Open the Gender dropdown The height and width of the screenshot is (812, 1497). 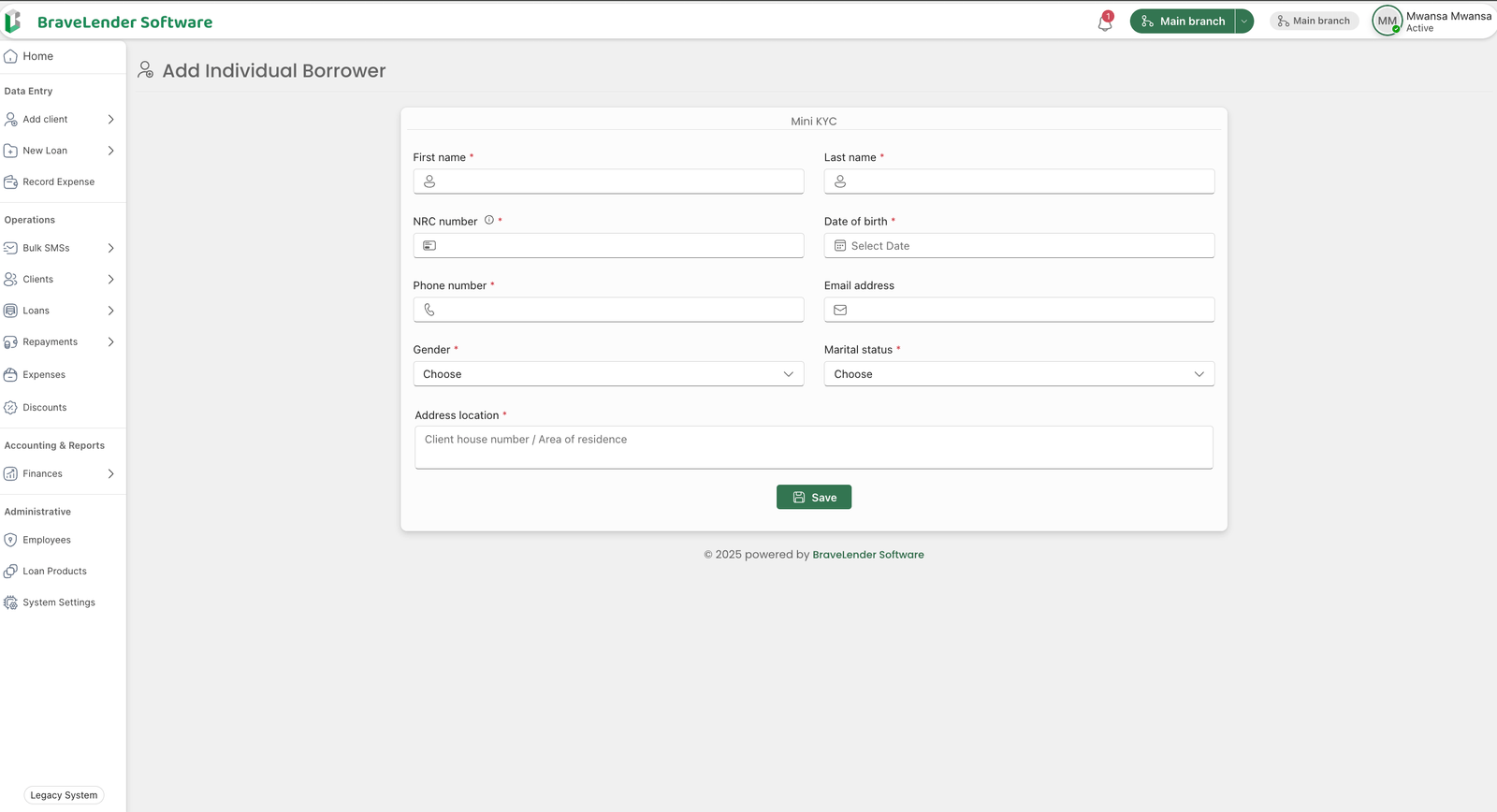coord(608,374)
